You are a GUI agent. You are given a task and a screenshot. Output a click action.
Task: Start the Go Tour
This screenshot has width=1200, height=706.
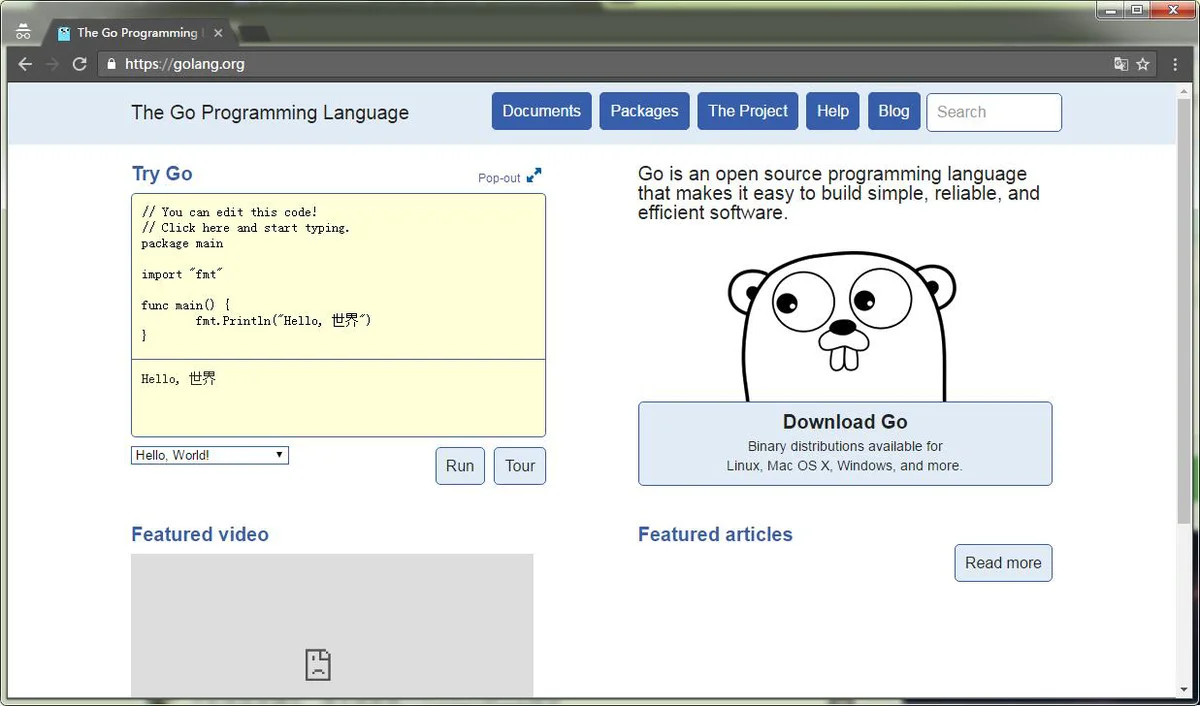tap(520, 466)
